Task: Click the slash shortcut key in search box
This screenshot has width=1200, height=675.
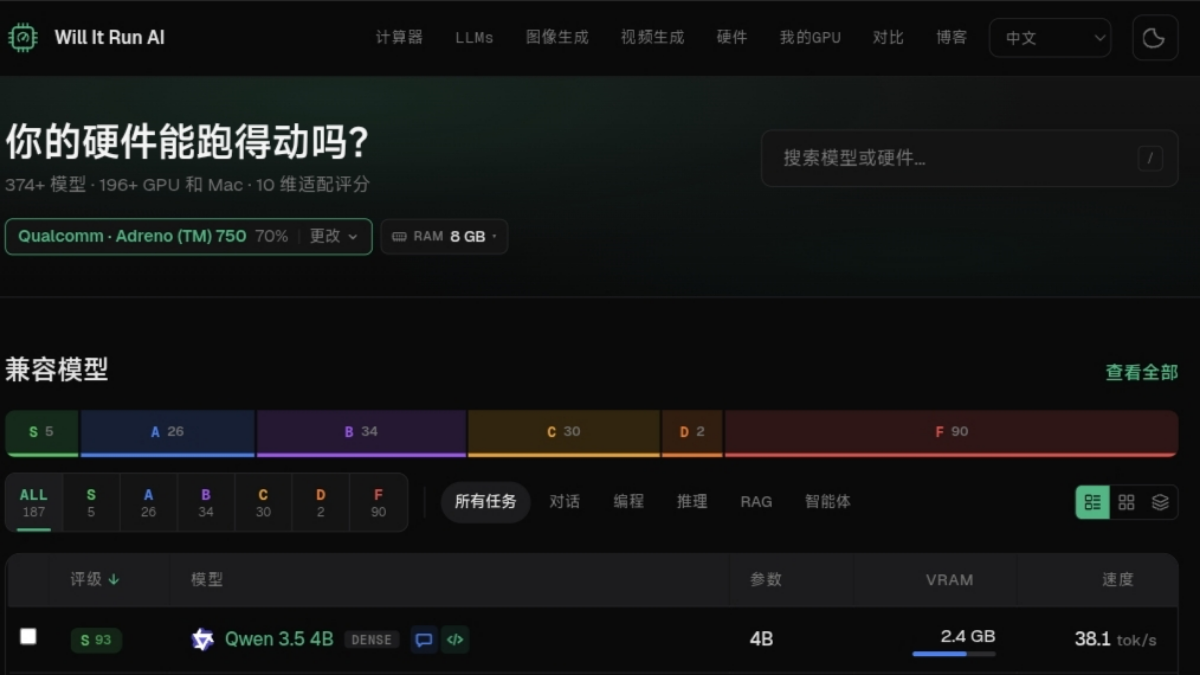Action: (1150, 158)
